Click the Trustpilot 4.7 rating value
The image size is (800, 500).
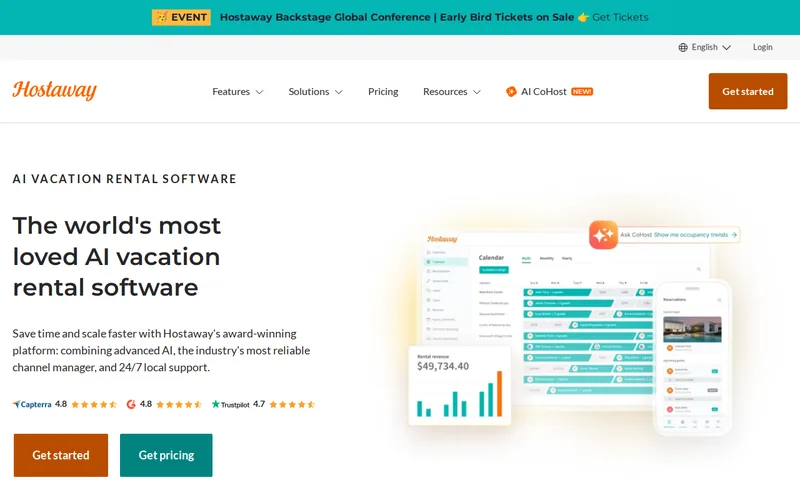click(x=259, y=404)
